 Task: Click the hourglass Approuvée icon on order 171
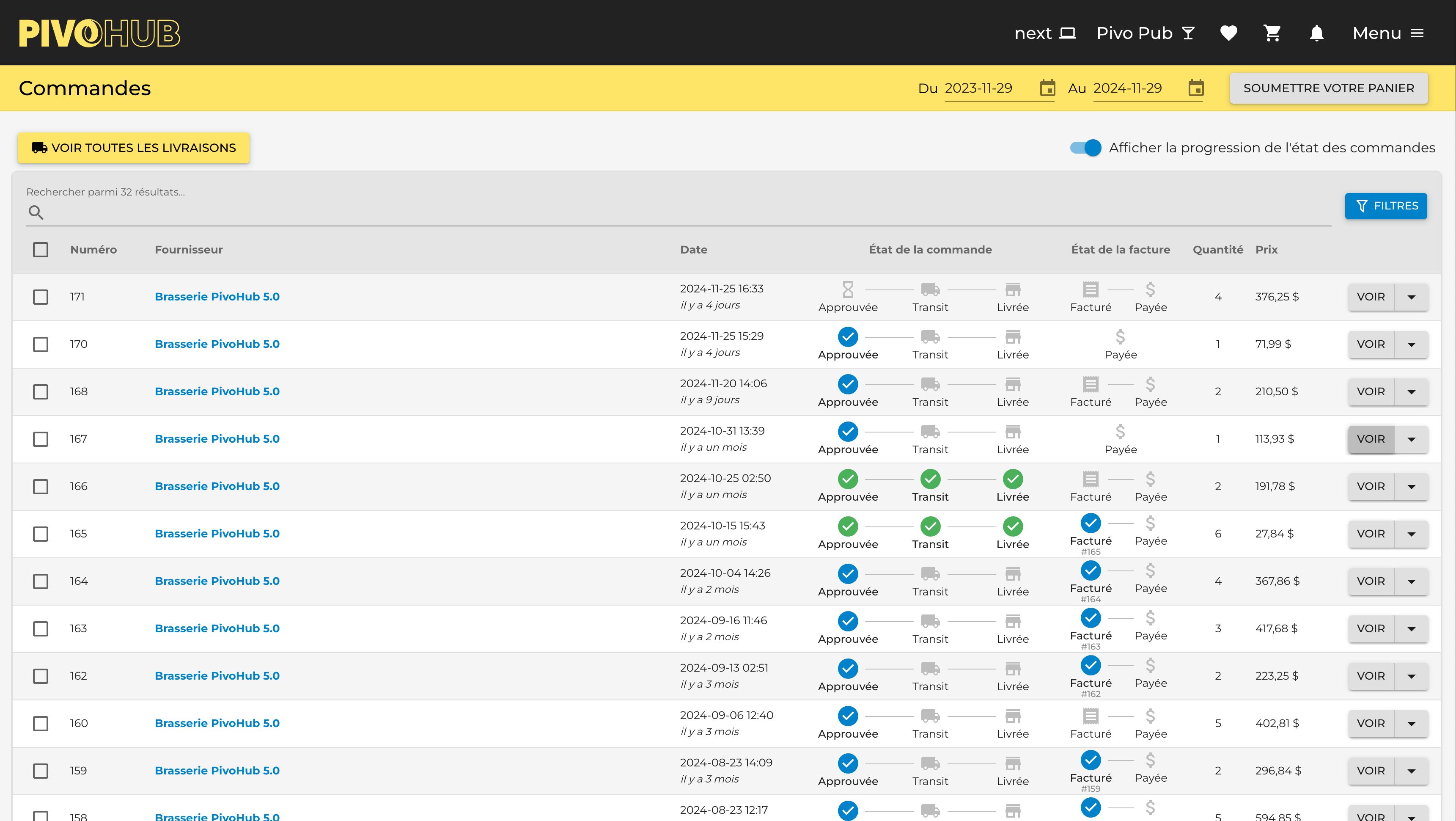click(x=848, y=289)
